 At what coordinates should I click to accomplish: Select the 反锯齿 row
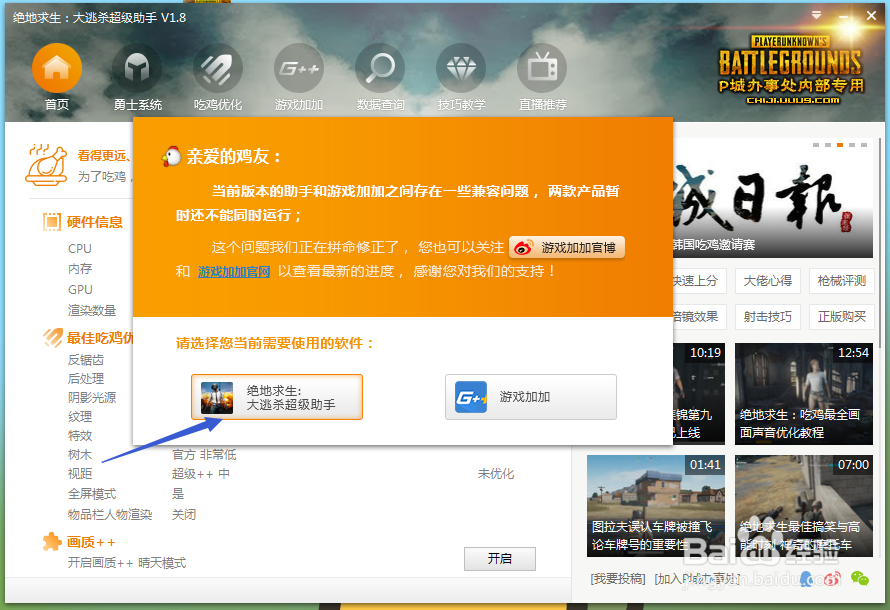pos(86,360)
